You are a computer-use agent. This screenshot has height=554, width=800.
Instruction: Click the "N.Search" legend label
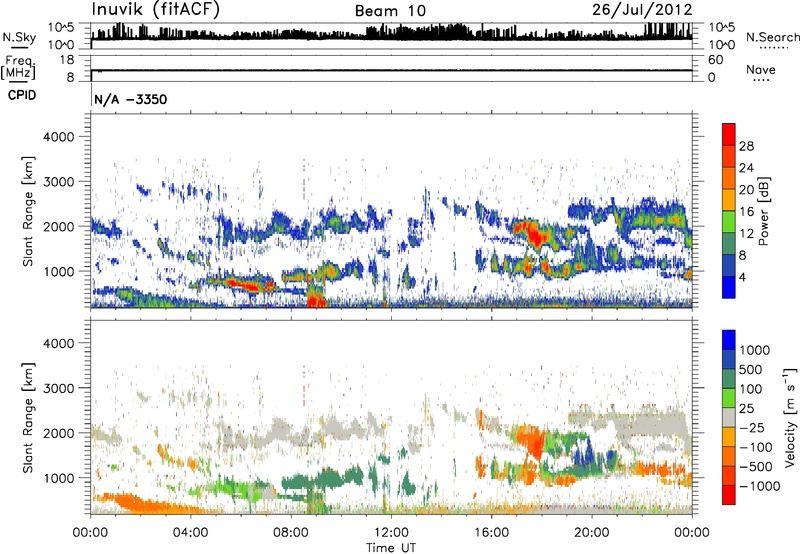(772, 37)
